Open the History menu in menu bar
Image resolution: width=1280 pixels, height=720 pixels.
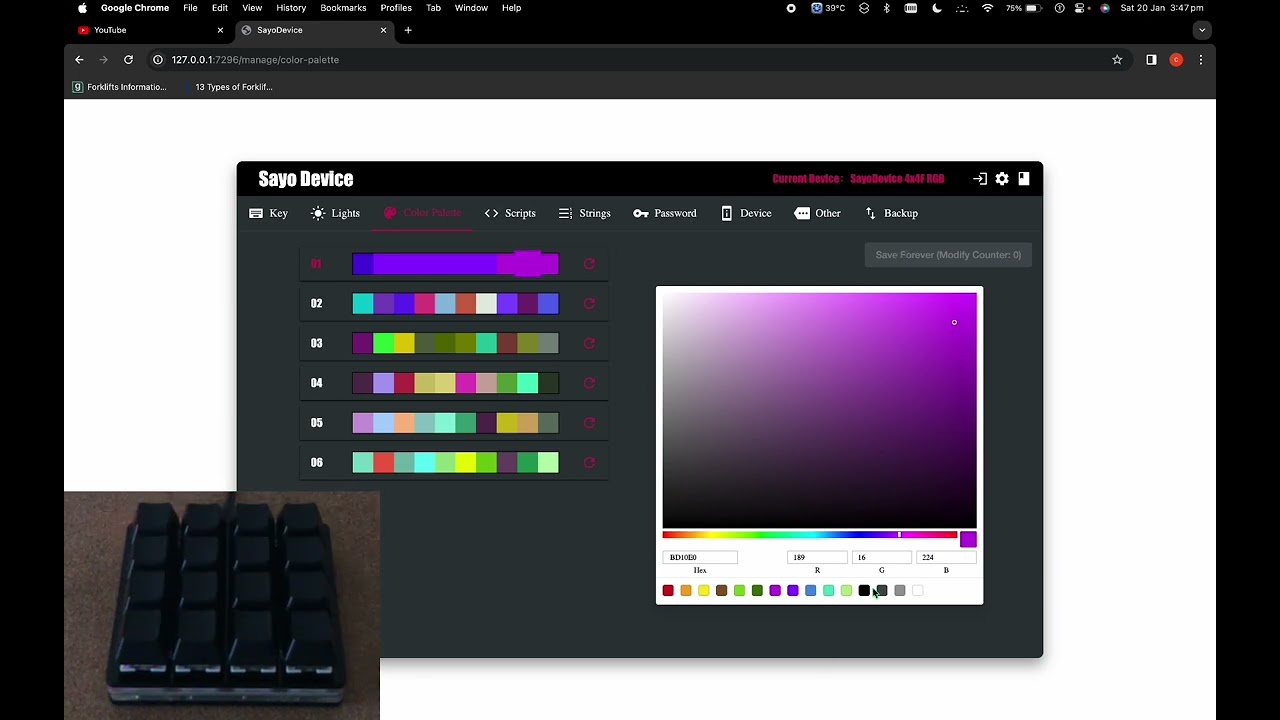coord(291,8)
